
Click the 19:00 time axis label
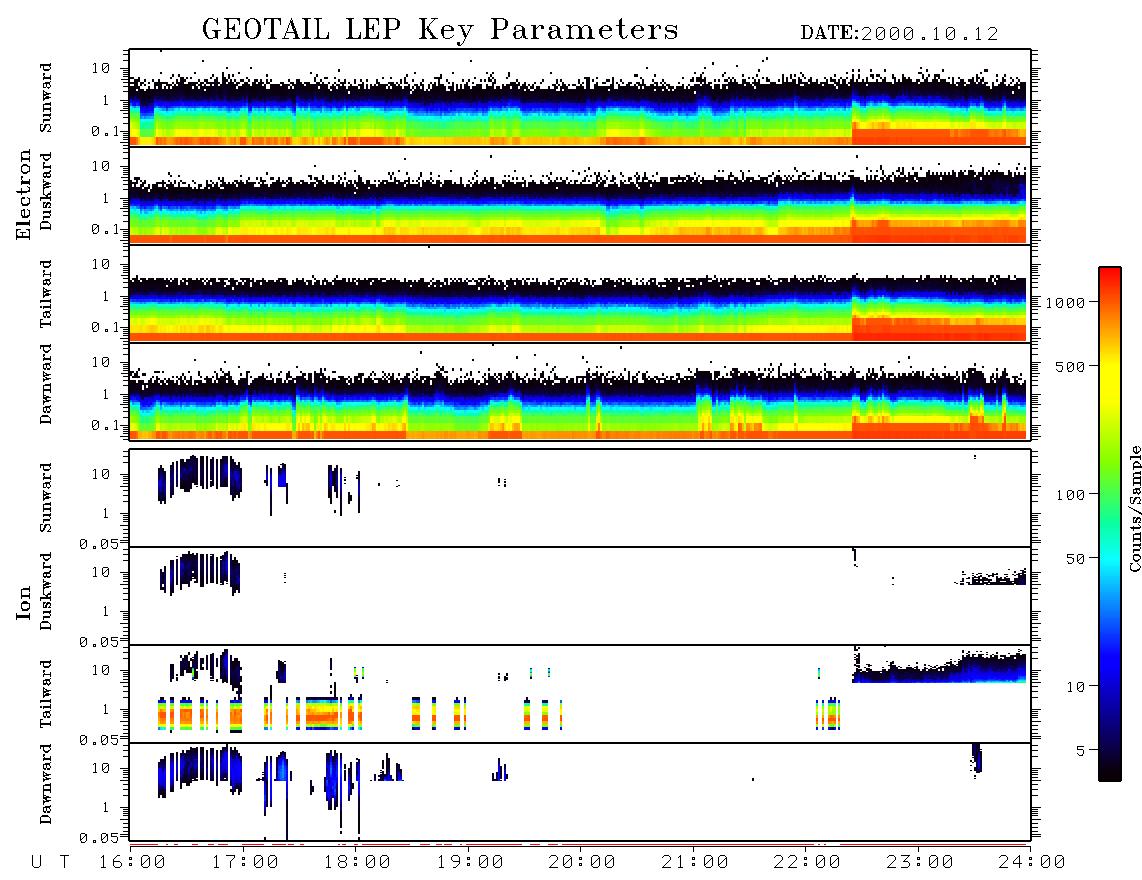click(x=470, y=862)
